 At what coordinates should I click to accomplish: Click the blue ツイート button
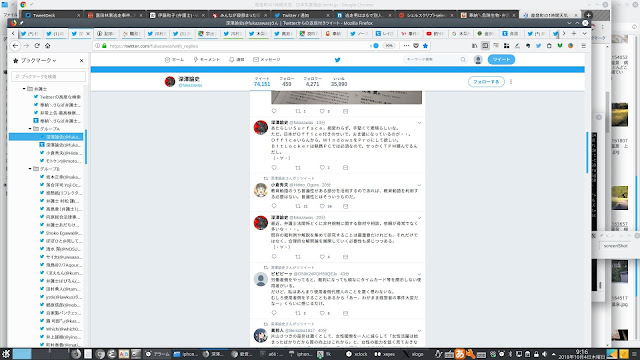click(501, 60)
